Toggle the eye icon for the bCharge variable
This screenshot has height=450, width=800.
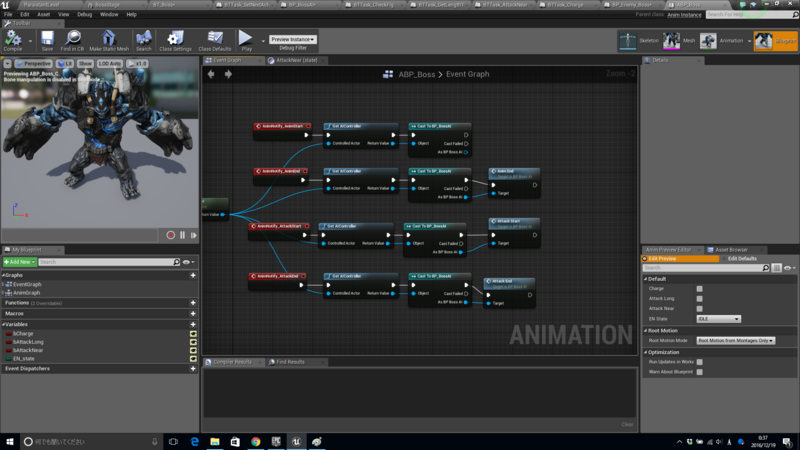pos(193,334)
